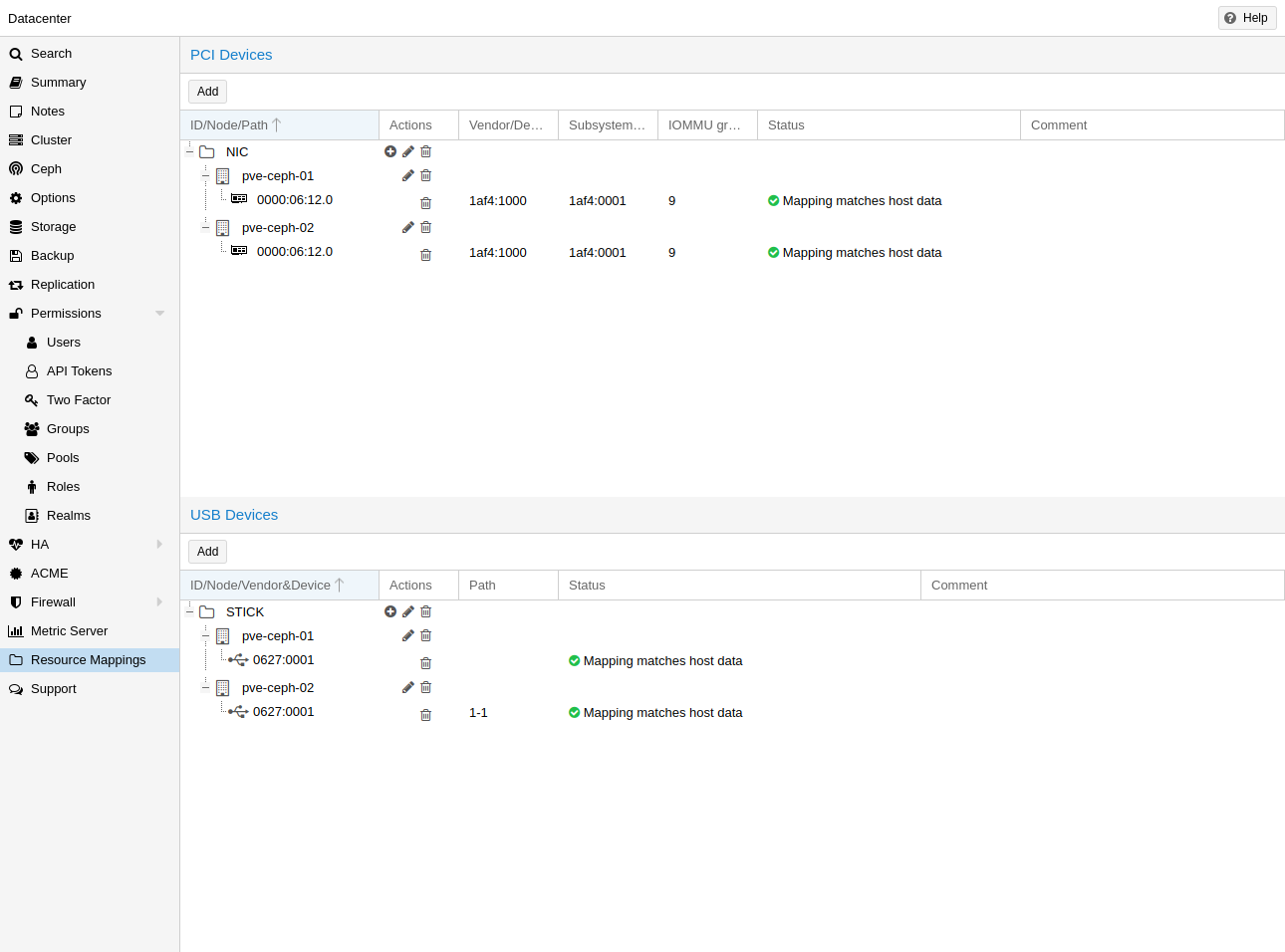Remove pve-ceph-02 USB device 0627:0001
This screenshot has height=952, width=1285.
(x=426, y=715)
